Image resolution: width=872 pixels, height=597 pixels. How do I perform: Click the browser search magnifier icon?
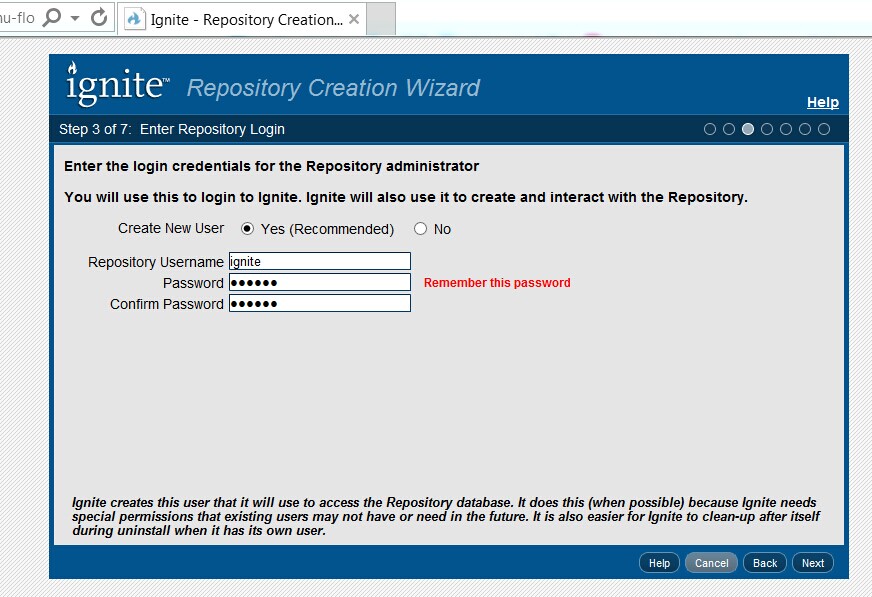point(52,17)
